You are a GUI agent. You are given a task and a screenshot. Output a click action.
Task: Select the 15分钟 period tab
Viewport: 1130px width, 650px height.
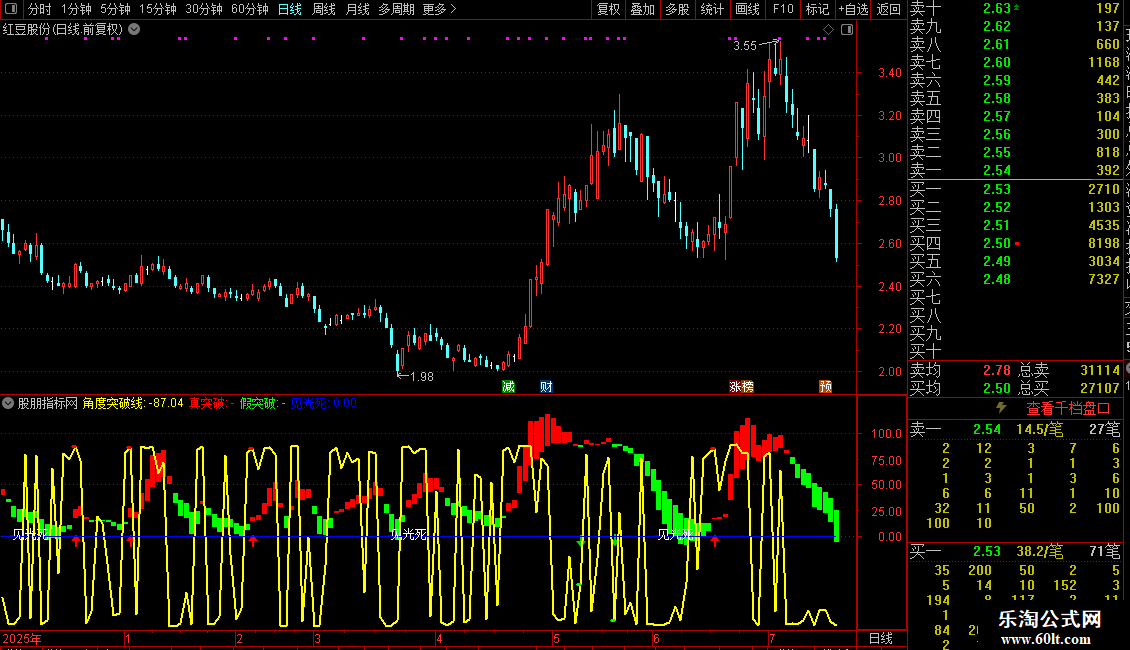click(x=158, y=9)
